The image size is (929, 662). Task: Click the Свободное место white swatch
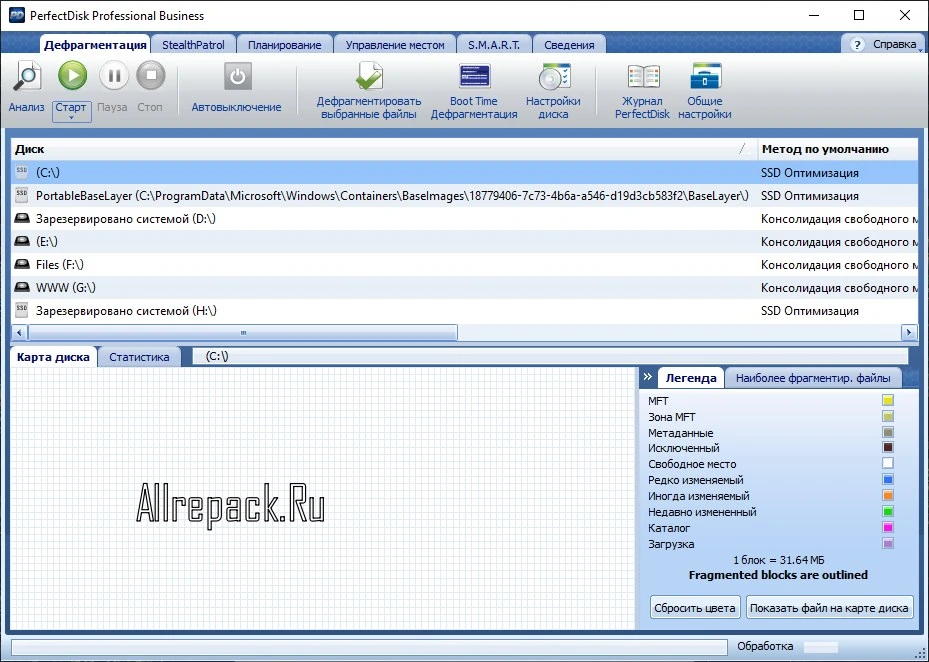pos(888,464)
